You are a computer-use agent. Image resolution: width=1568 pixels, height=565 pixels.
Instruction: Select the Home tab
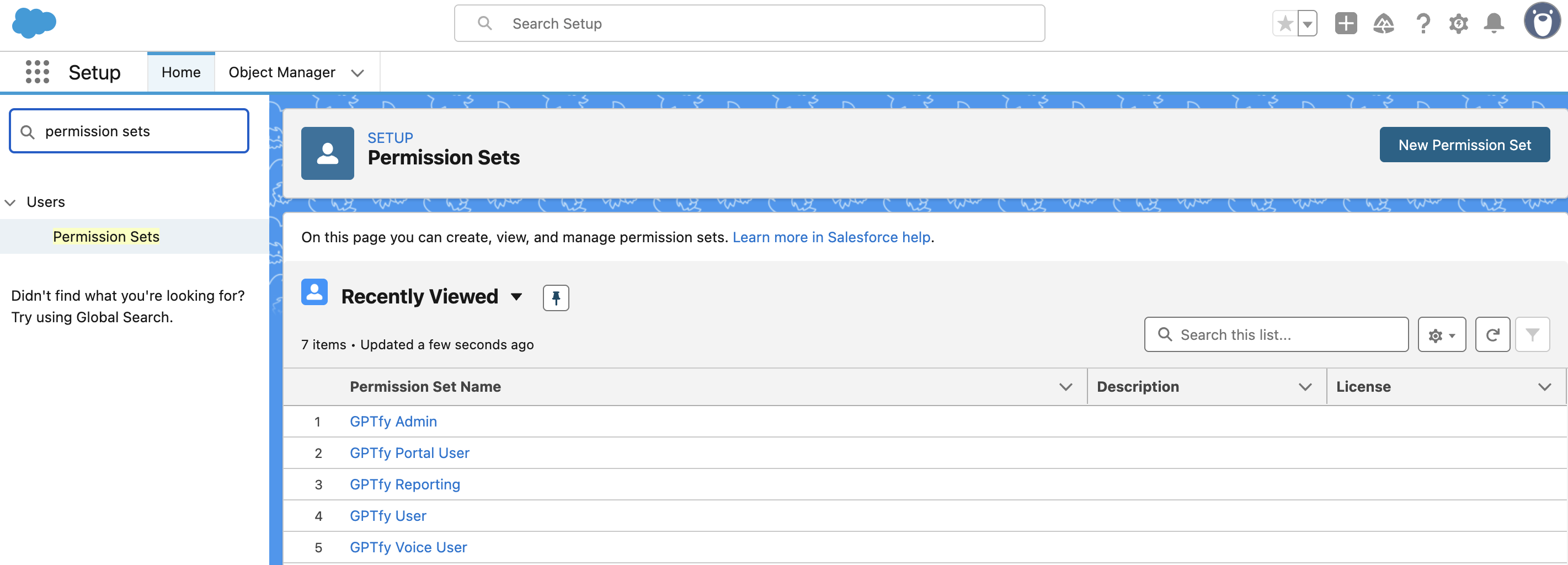tap(181, 72)
